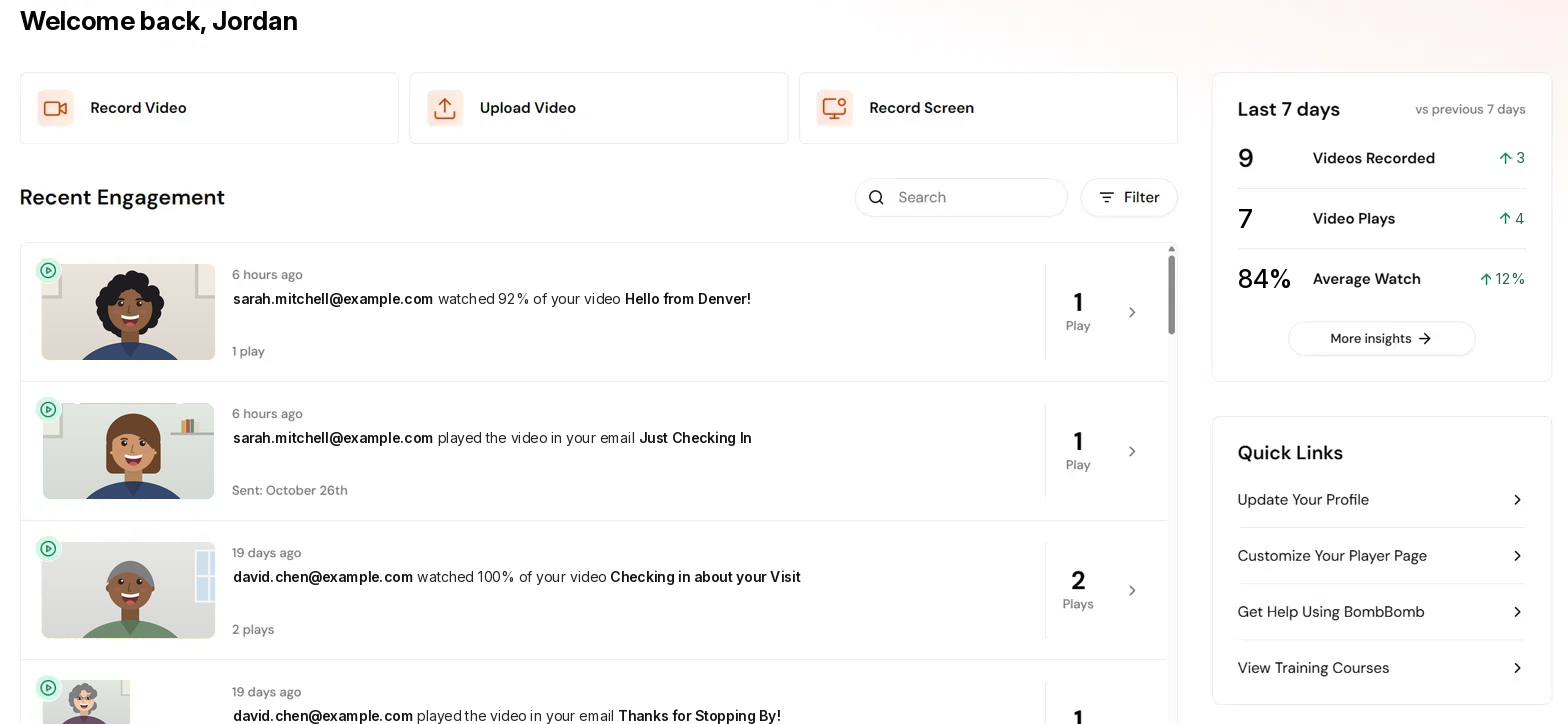
Task: Click scrollbar up arrow of engagement list
Action: [x=1171, y=248]
